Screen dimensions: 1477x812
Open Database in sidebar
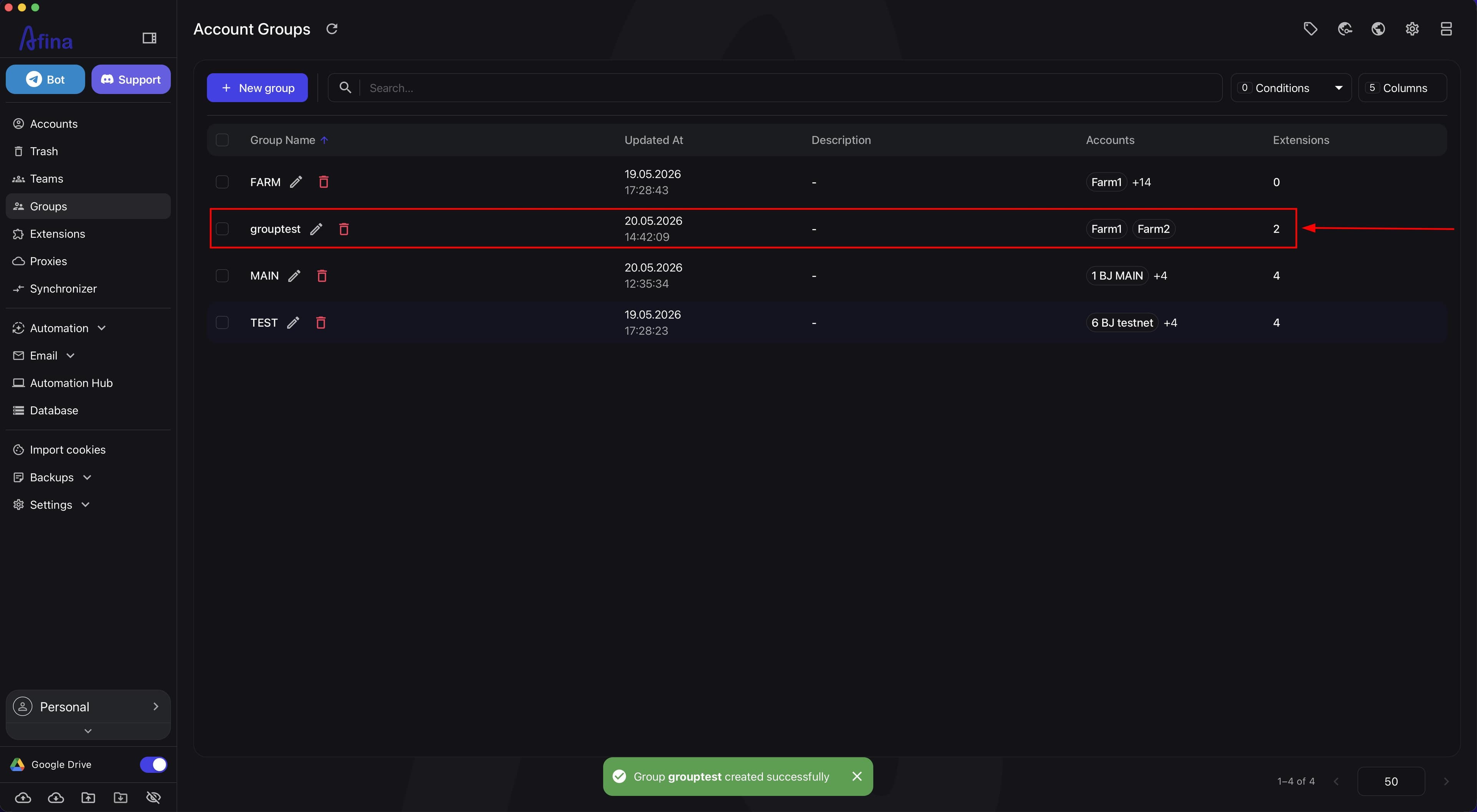(88, 410)
